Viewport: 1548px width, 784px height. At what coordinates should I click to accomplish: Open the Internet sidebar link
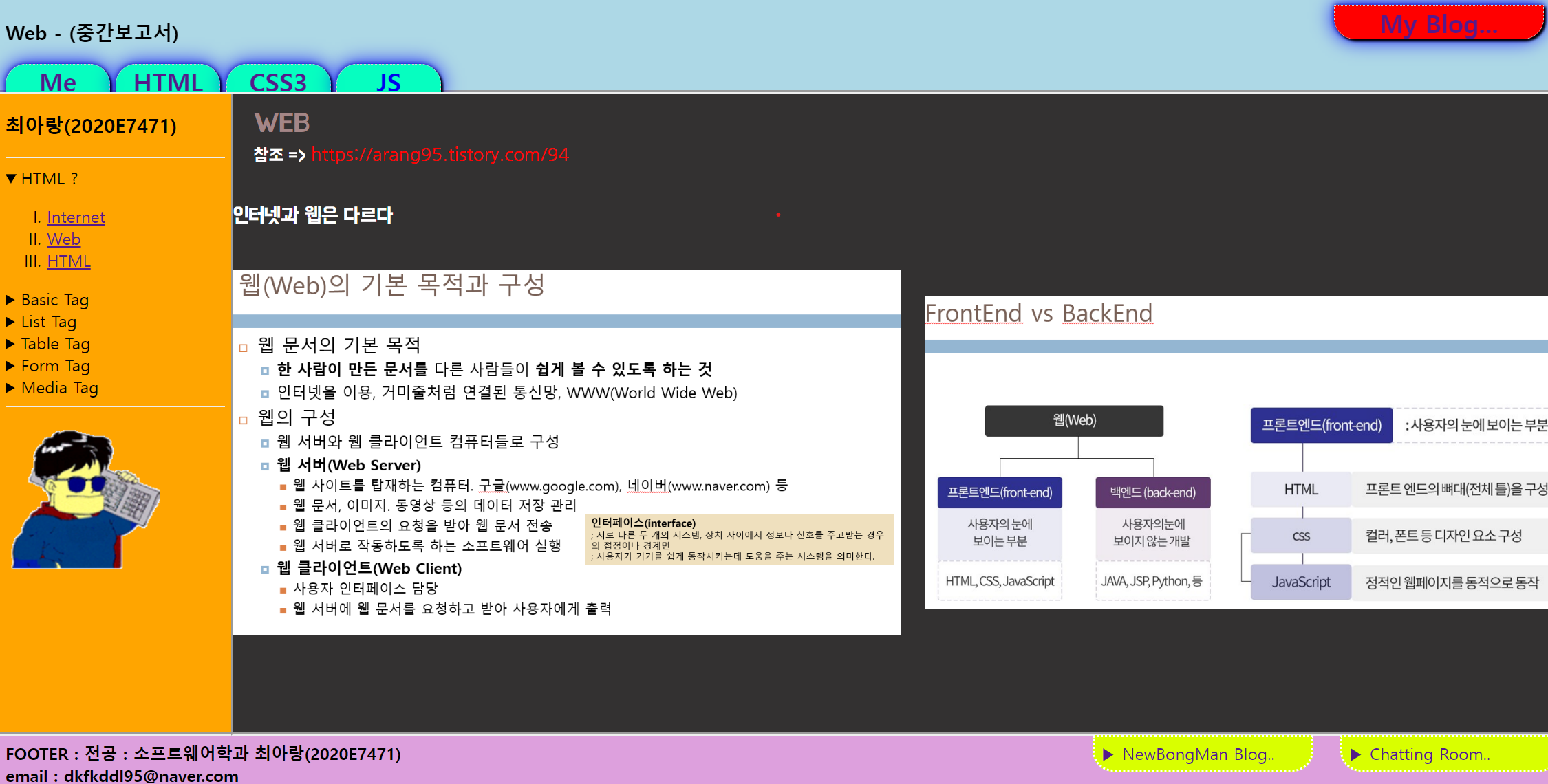pos(76,217)
